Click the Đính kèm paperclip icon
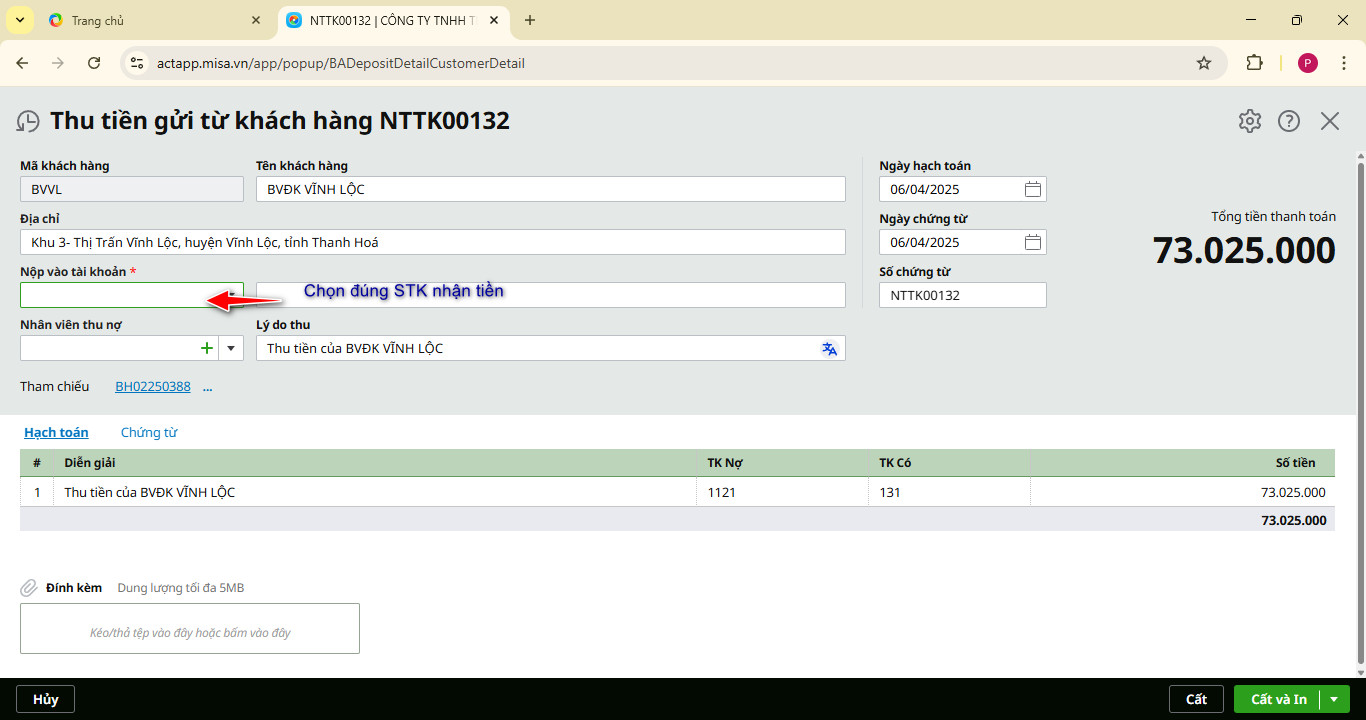Screen dimensions: 1366x720 coord(29,588)
